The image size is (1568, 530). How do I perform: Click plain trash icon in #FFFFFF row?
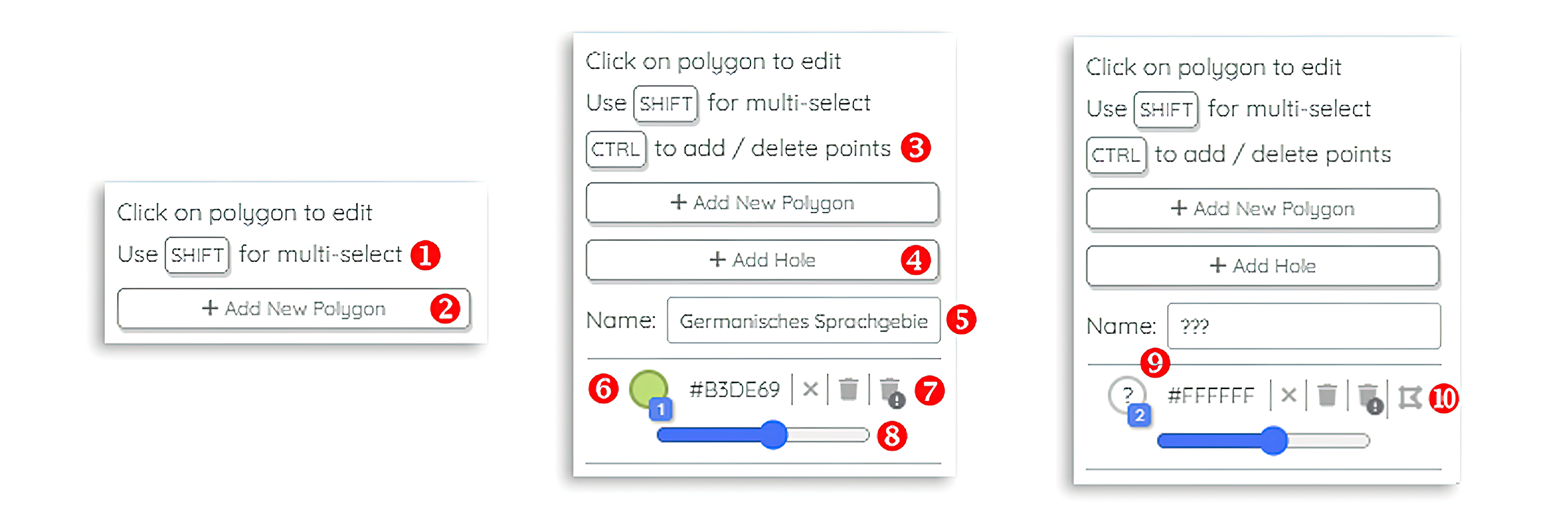coord(1327,396)
